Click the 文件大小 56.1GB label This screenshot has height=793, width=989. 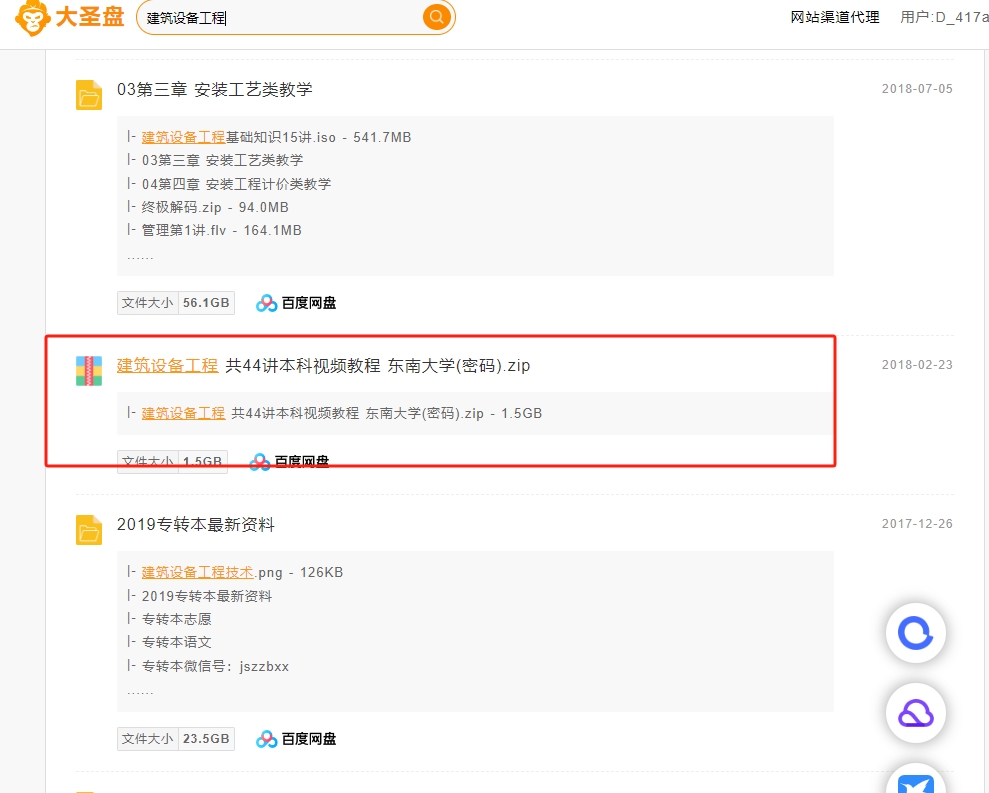(x=175, y=303)
